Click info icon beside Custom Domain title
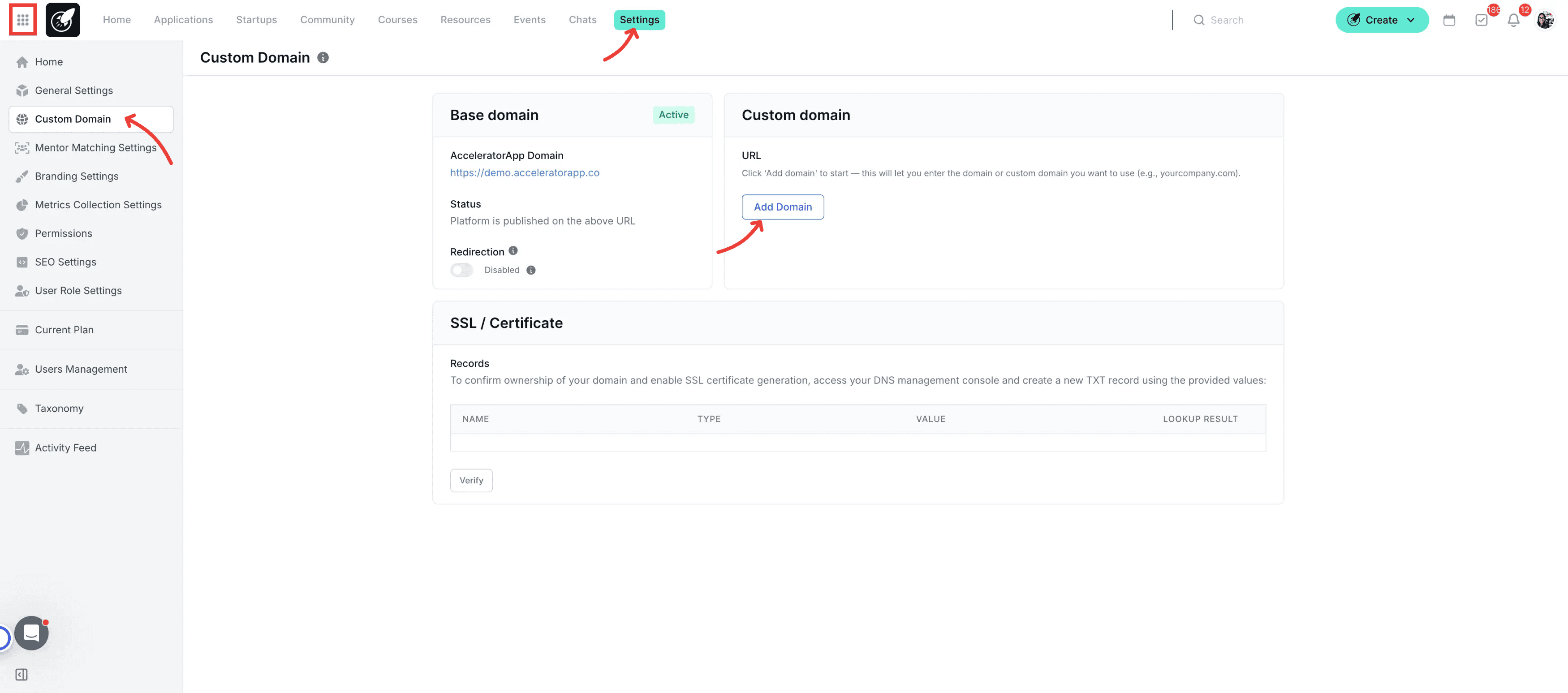 click(x=323, y=57)
